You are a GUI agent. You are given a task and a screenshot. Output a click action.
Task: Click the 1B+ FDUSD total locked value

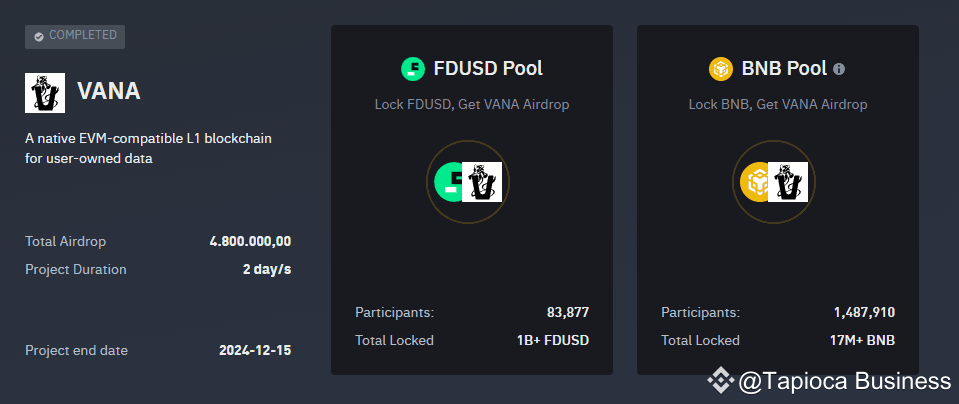pos(553,340)
